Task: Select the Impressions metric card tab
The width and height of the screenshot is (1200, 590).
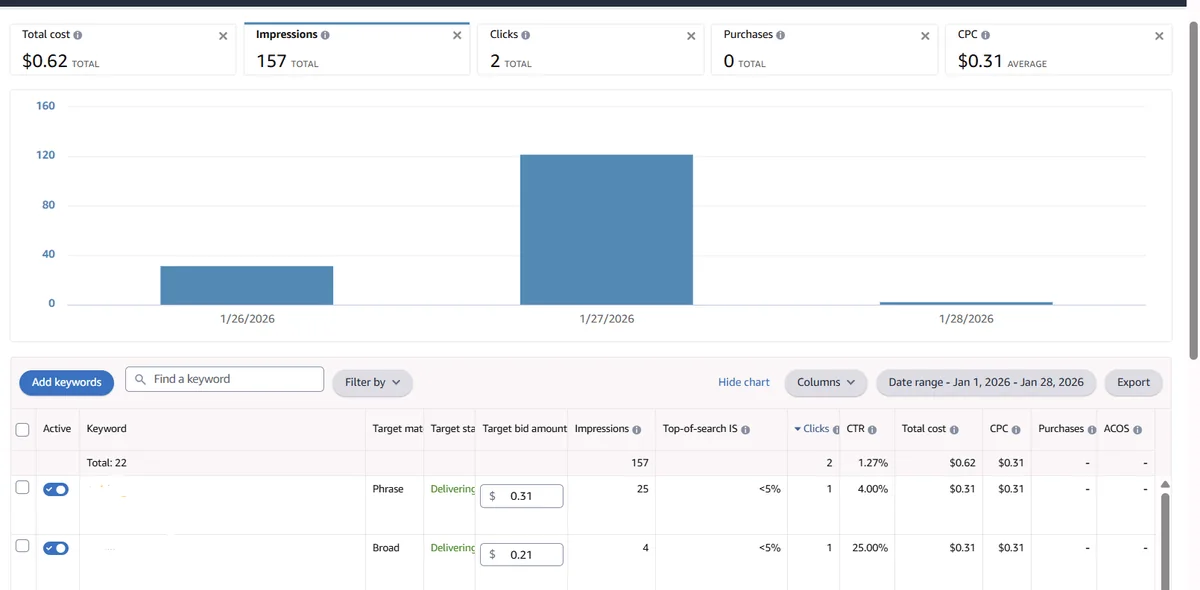Action: [356, 49]
